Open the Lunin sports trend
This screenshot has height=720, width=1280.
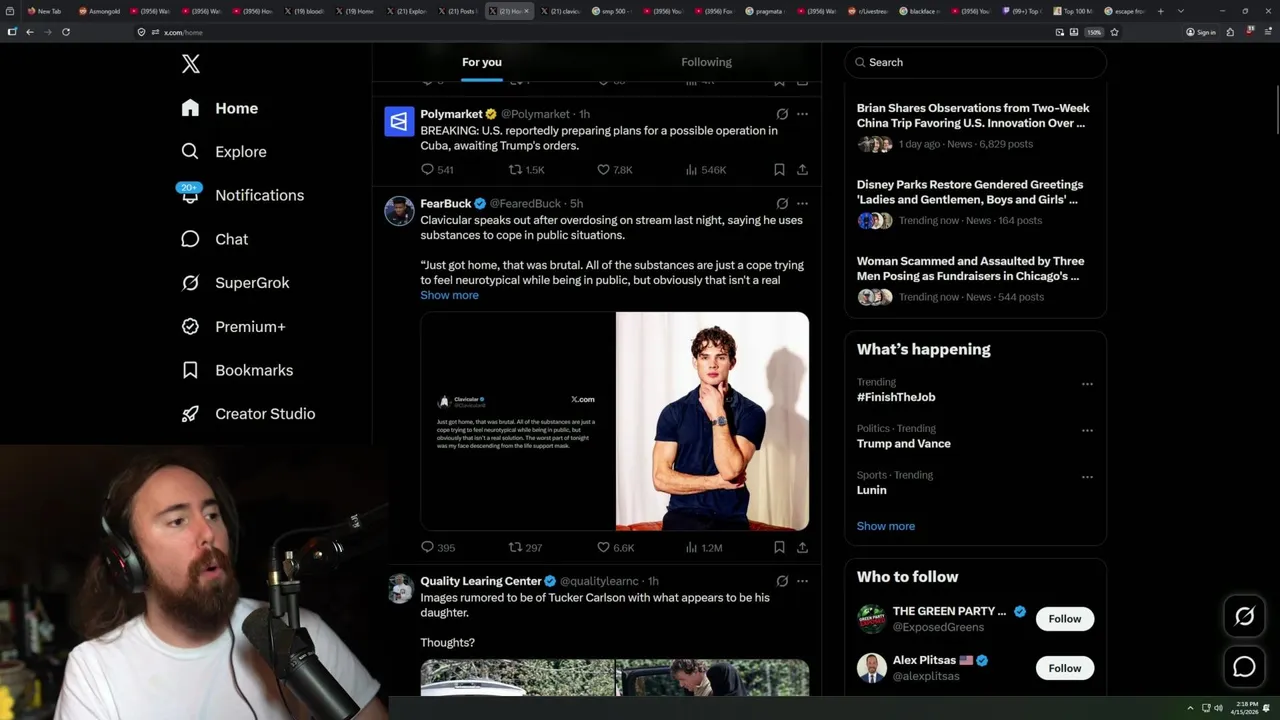pyautogui.click(x=872, y=490)
